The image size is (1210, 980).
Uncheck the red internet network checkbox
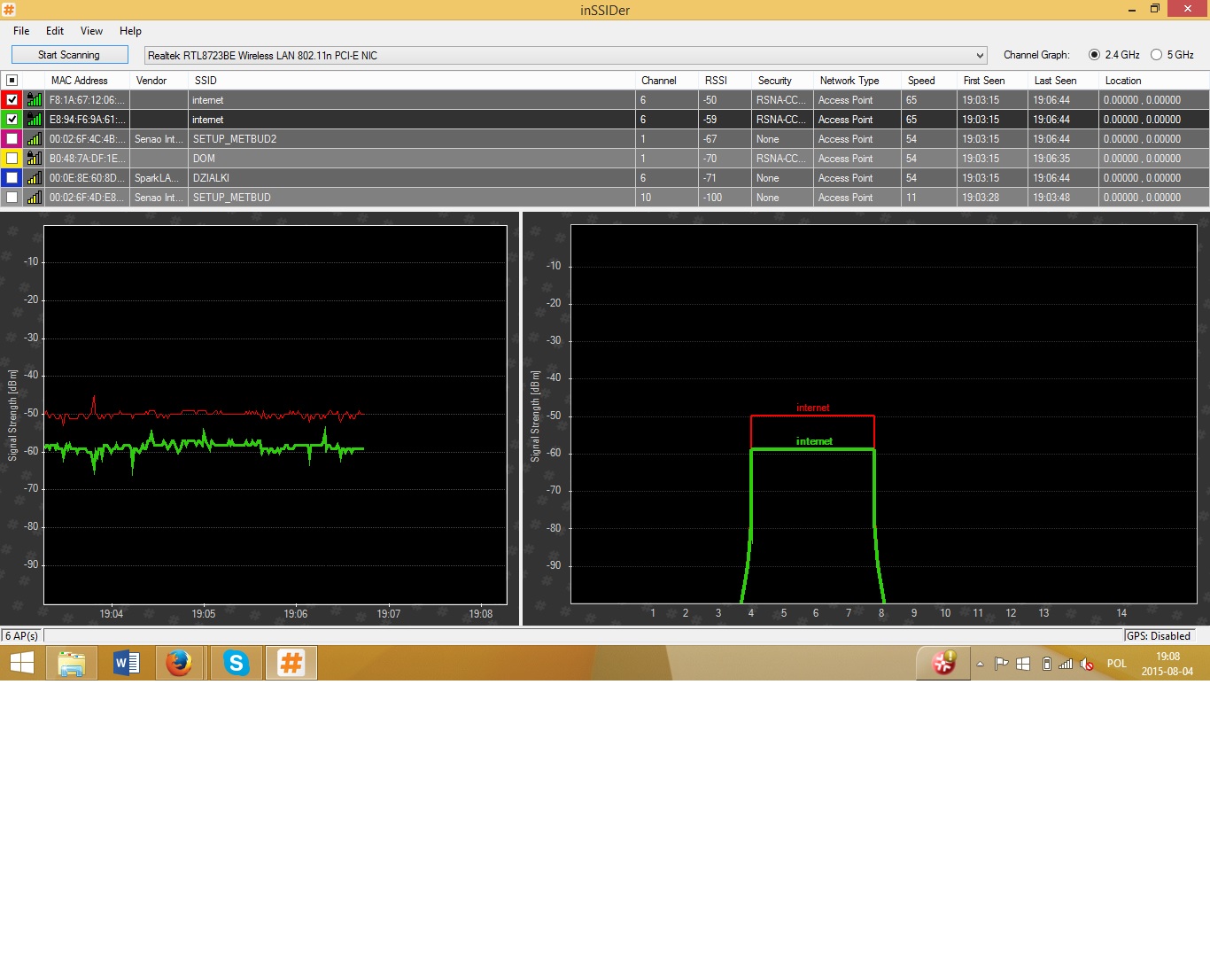click(12, 100)
